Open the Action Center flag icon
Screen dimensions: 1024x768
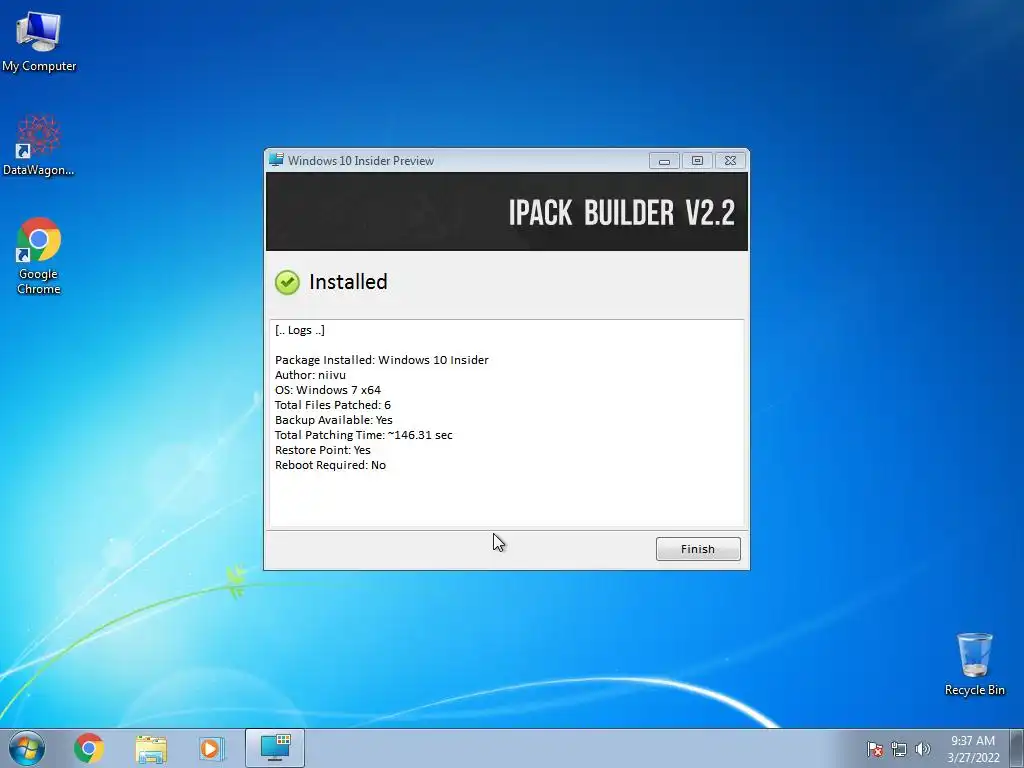point(875,749)
